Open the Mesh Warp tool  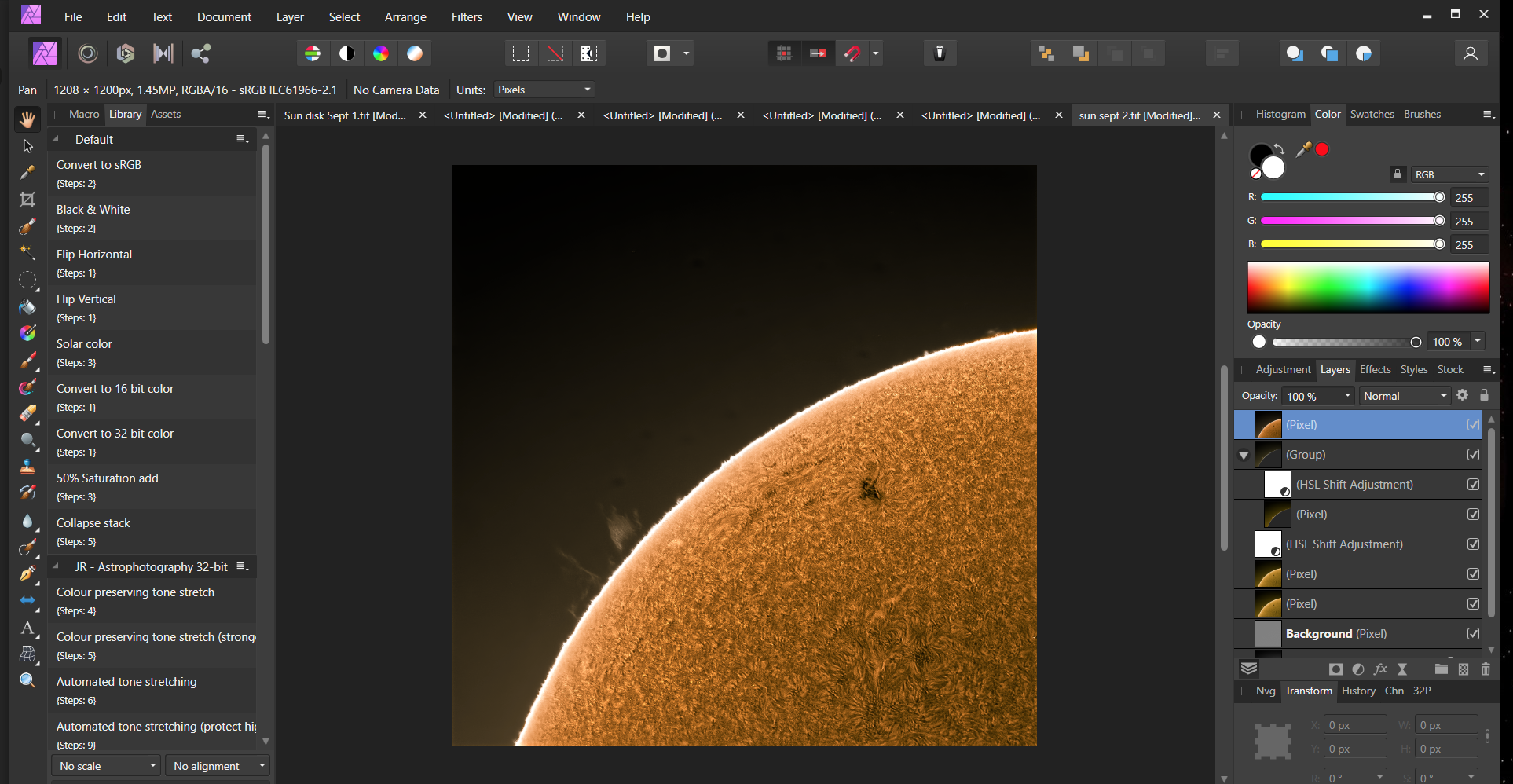coord(27,654)
